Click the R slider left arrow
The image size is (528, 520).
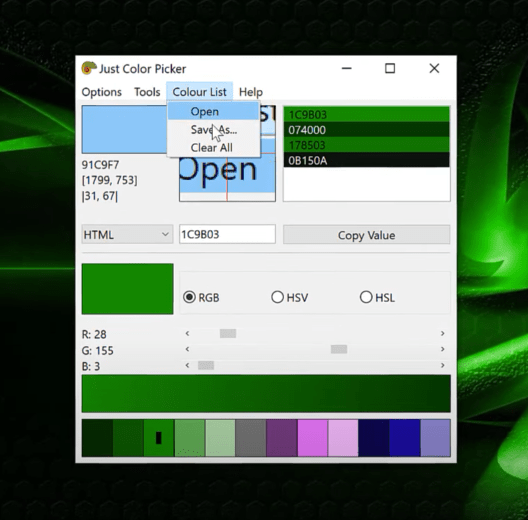187,333
